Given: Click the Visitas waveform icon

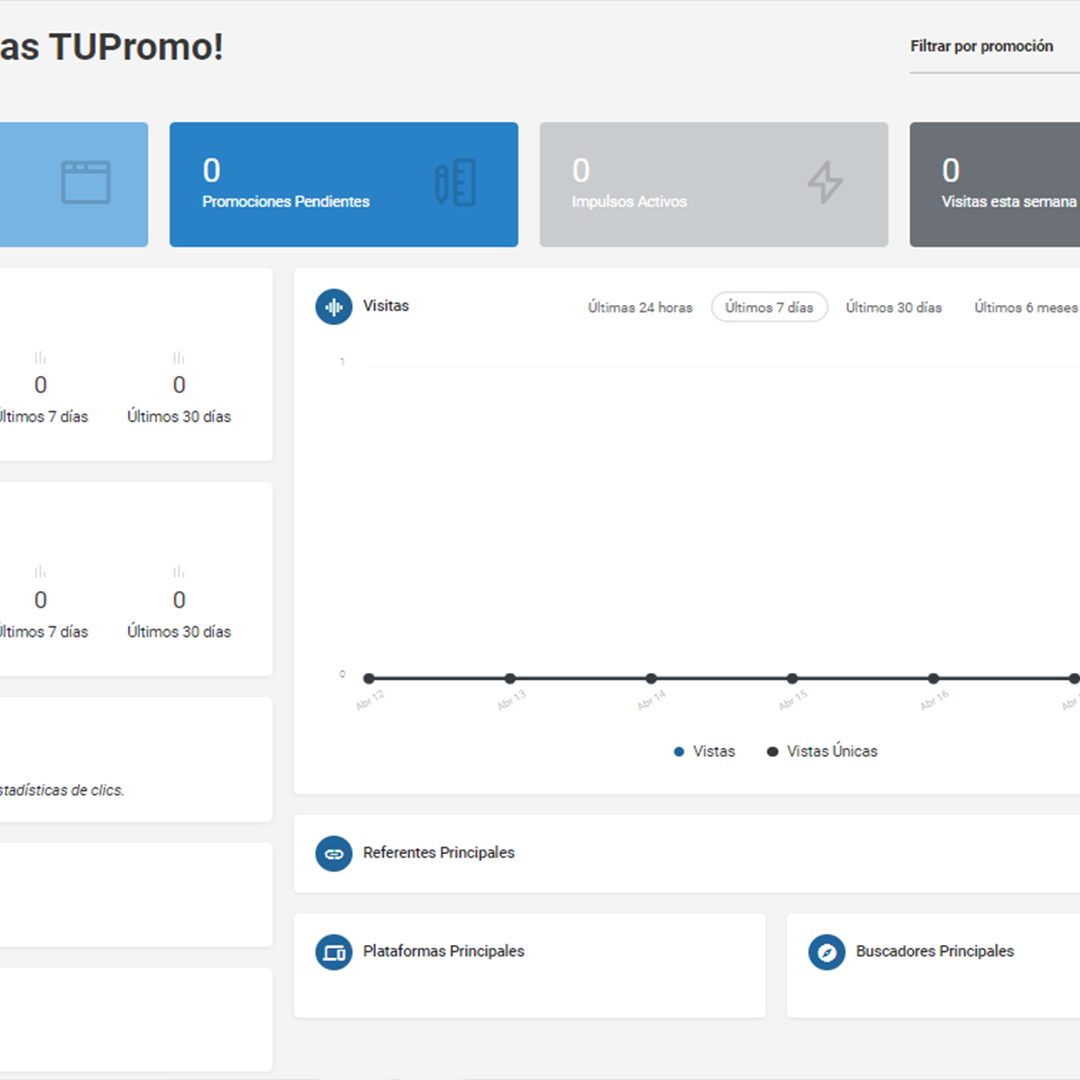Looking at the screenshot, I should [333, 307].
